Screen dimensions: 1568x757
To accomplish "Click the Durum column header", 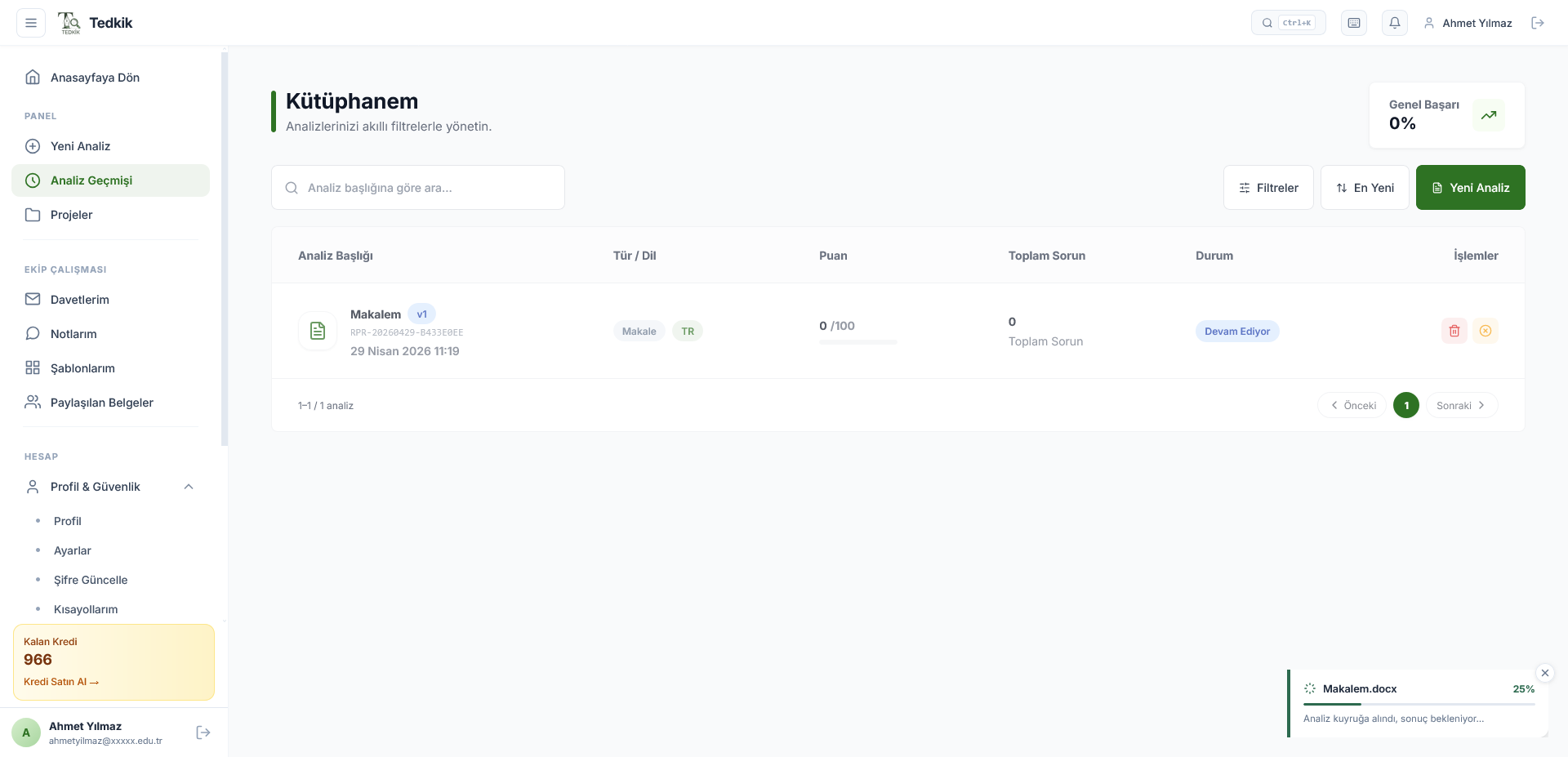I will [1214, 256].
